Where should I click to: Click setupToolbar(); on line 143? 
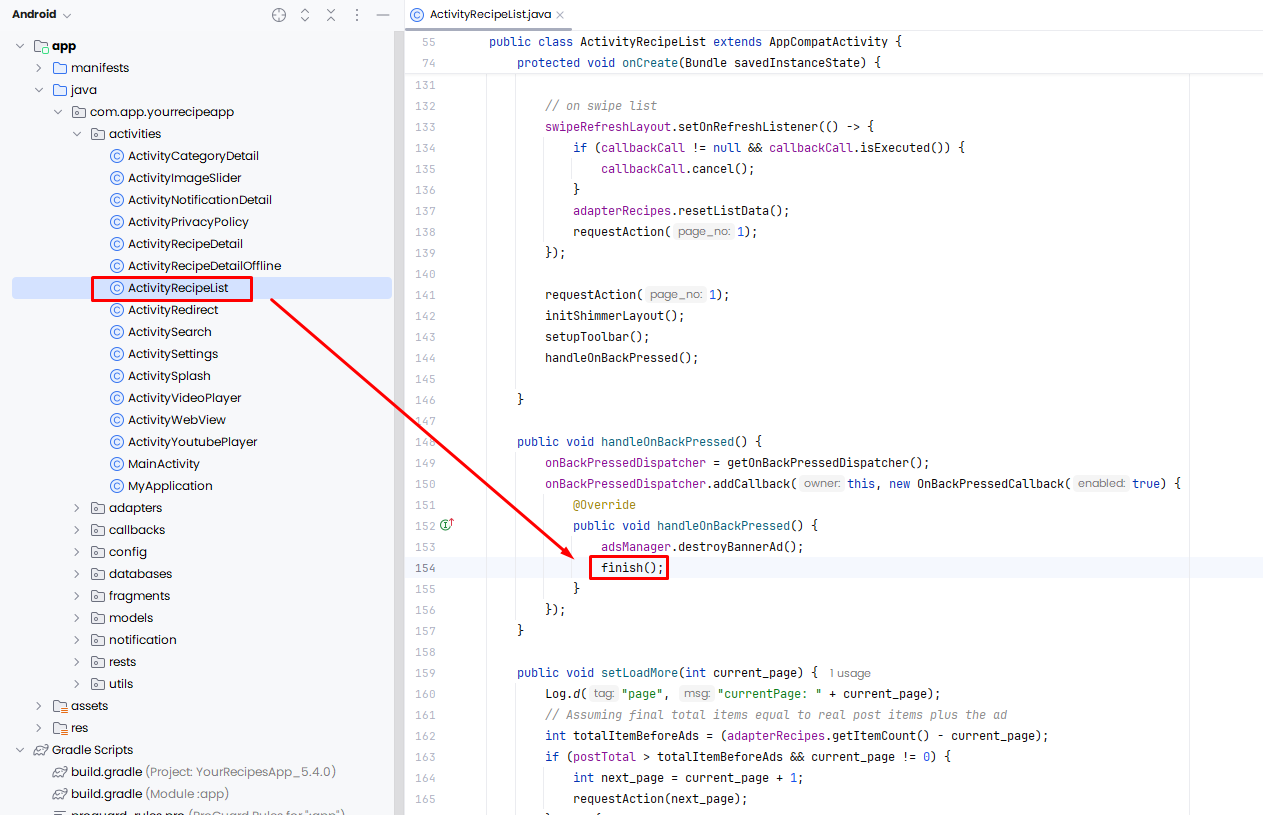coord(597,337)
